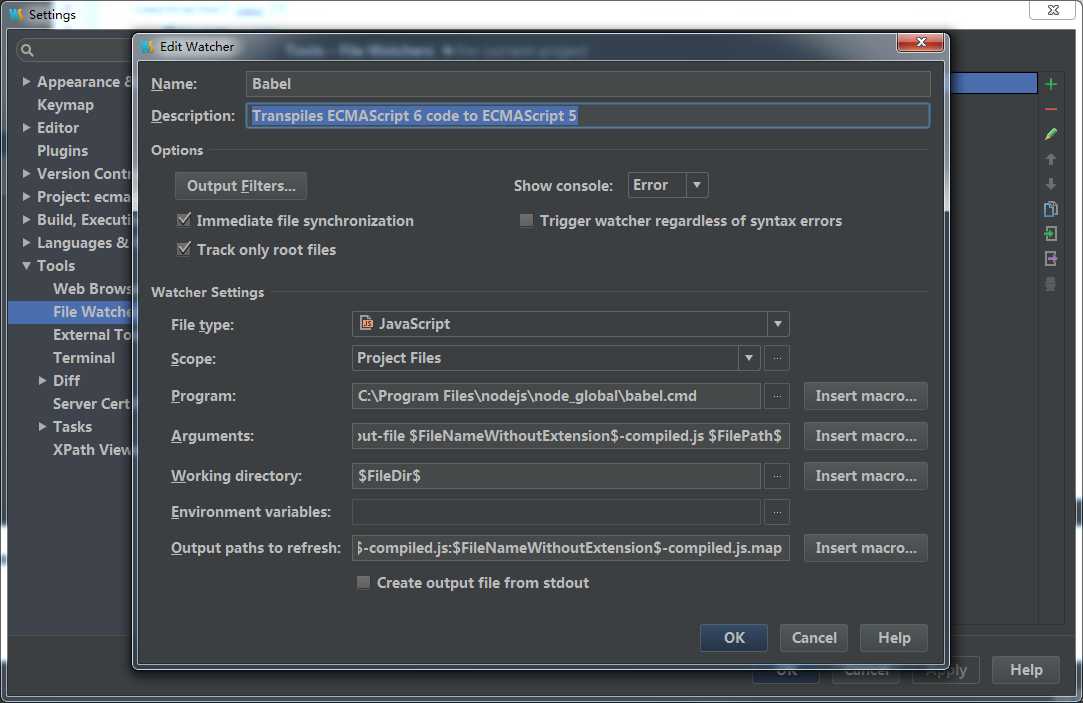Cancel the Edit Watcher dialog
The height and width of the screenshot is (703, 1083).
[x=814, y=638]
